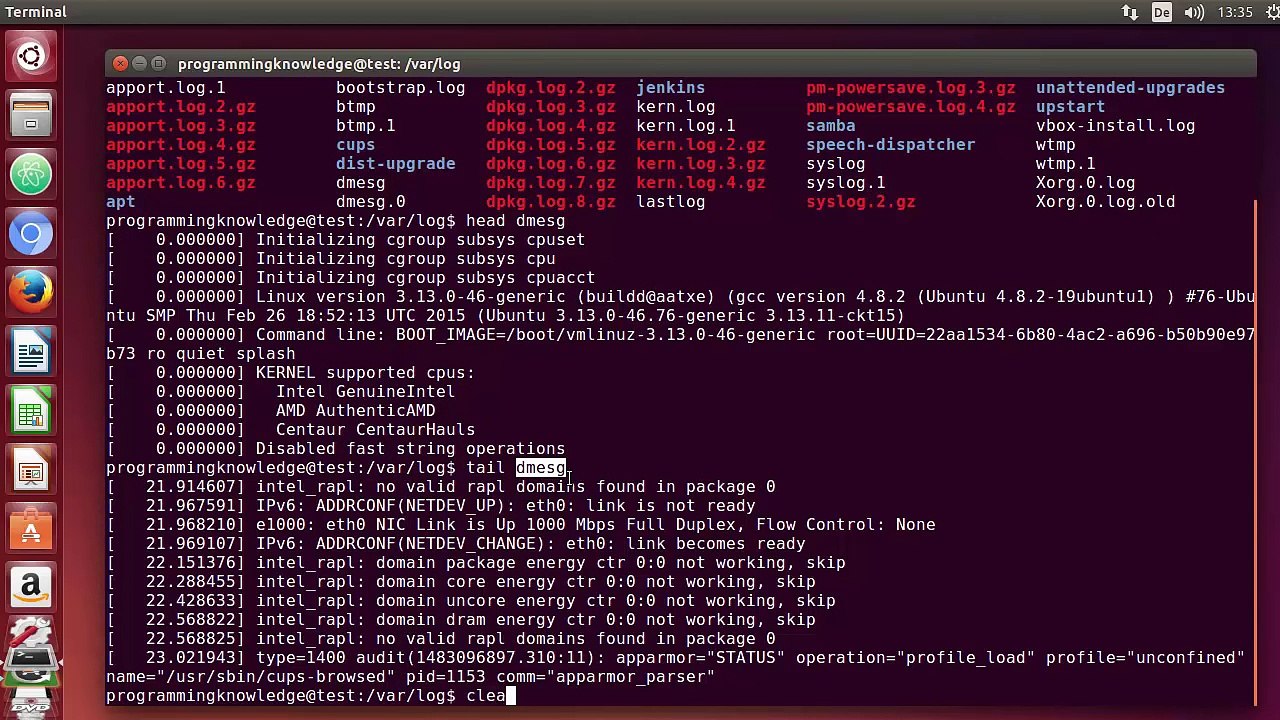The width and height of the screenshot is (1280, 720).
Task: Click the 'domain dram energy ctr' line
Action: tap(461, 620)
